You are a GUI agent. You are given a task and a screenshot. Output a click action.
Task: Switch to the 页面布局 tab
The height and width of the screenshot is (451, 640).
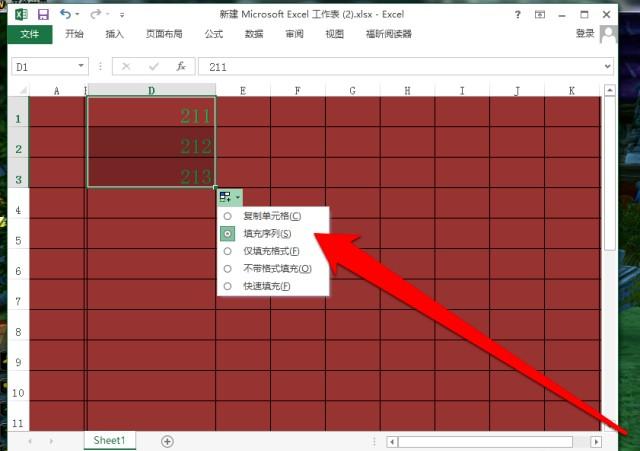pyautogui.click(x=164, y=34)
